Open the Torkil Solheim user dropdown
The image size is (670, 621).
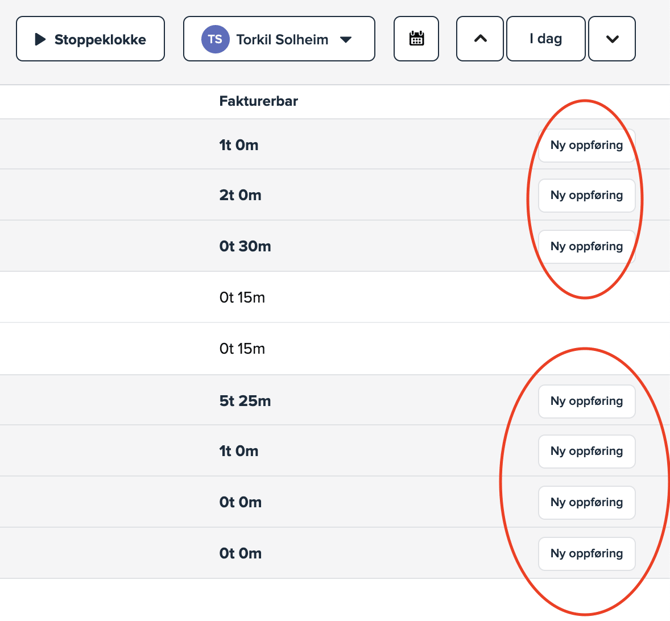pyautogui.click(x=279, y=39)
